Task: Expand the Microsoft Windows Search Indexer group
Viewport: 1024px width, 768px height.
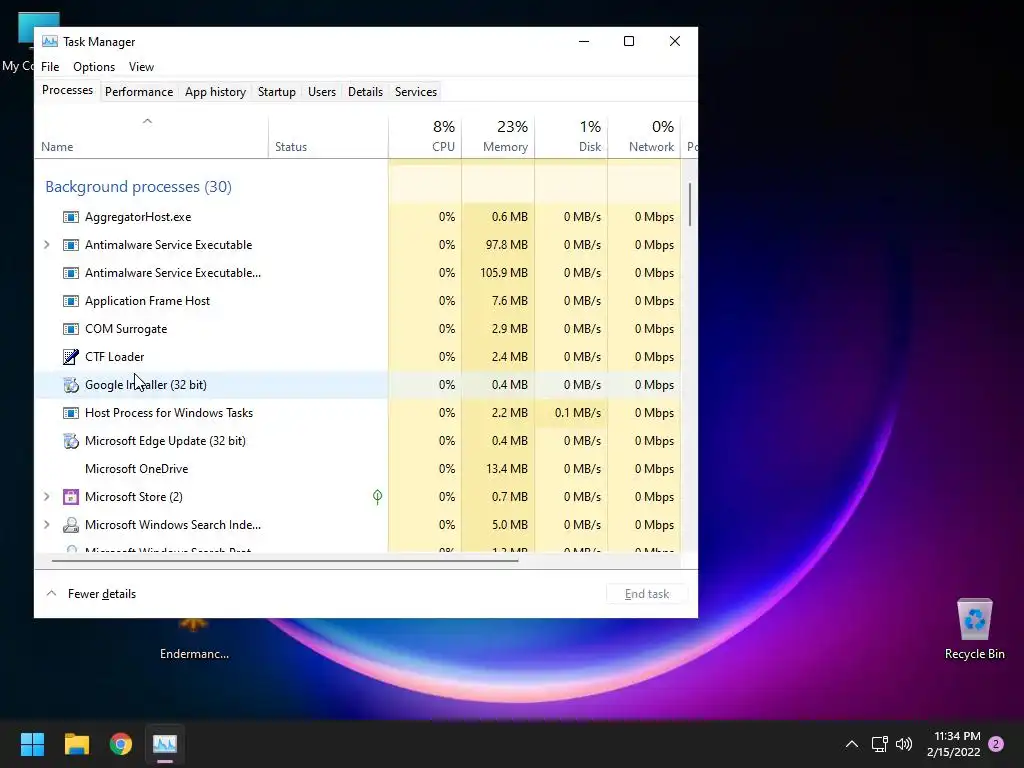Action: pos(46,525)
